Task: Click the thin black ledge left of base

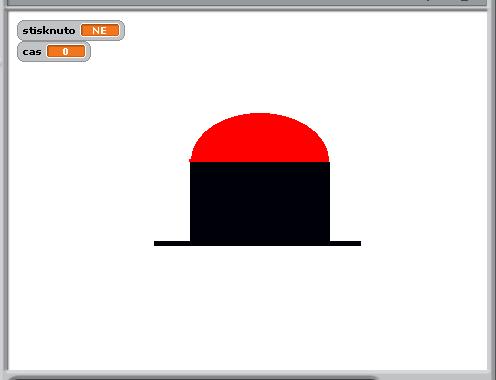Action: pos(172,244)
